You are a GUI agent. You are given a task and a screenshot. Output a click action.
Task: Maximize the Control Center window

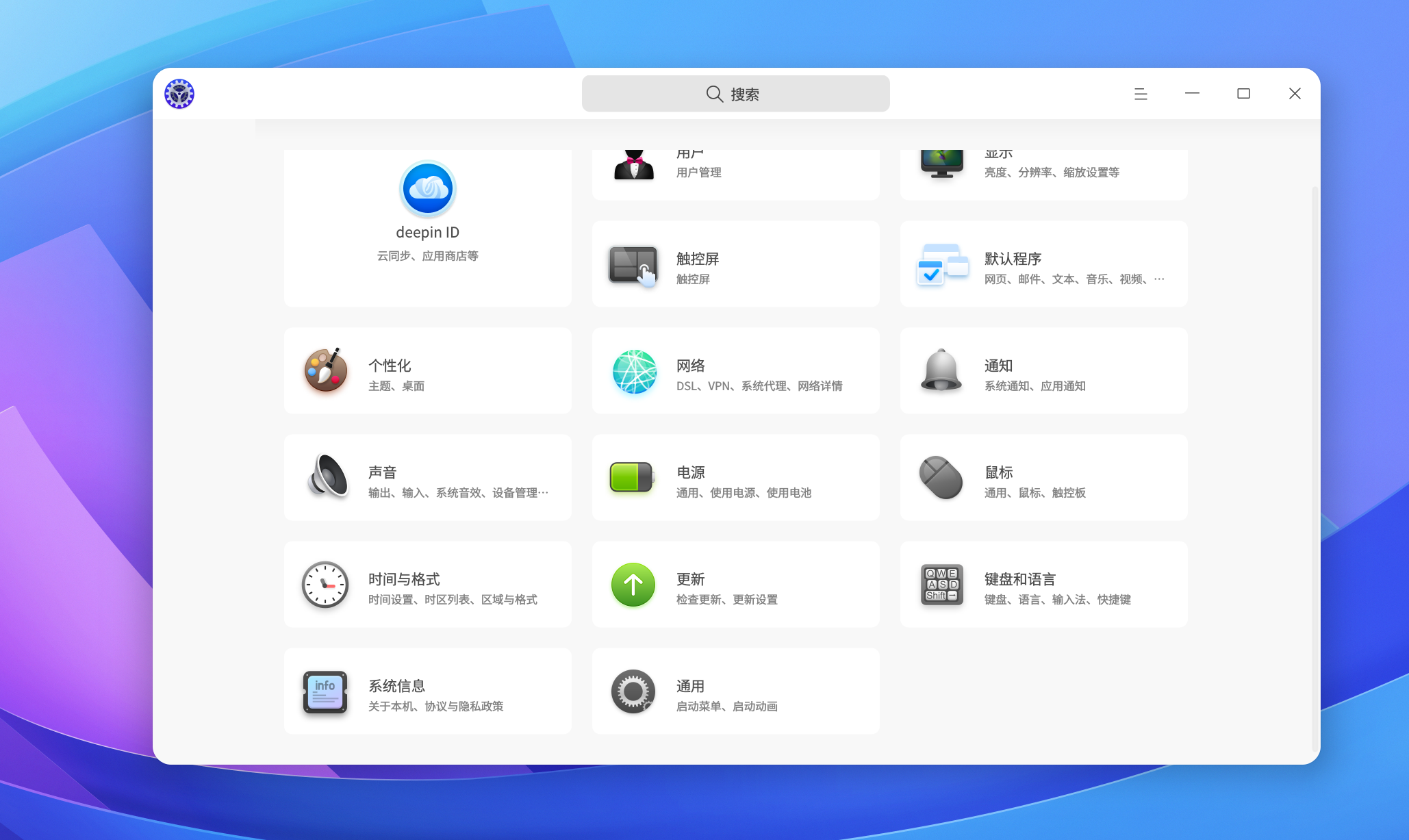click(1243, 94)
